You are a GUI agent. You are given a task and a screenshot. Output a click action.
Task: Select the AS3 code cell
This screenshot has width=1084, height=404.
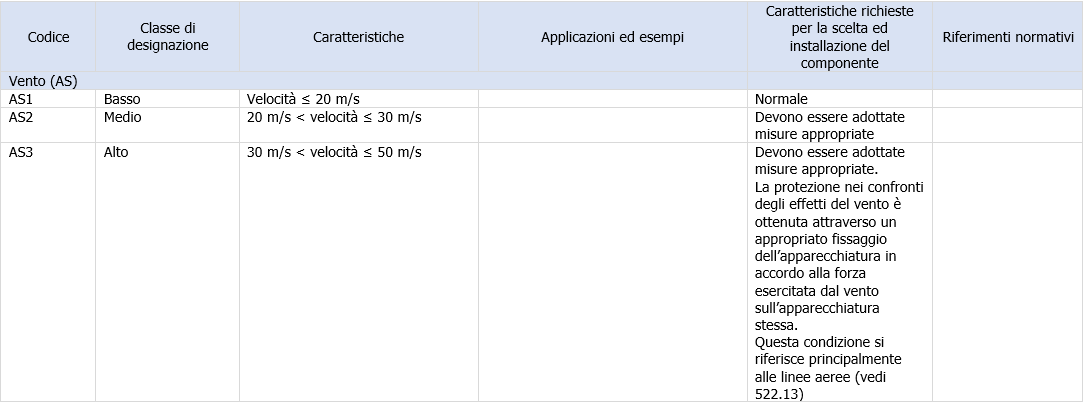pyautogui.click(x=21, y=153)
